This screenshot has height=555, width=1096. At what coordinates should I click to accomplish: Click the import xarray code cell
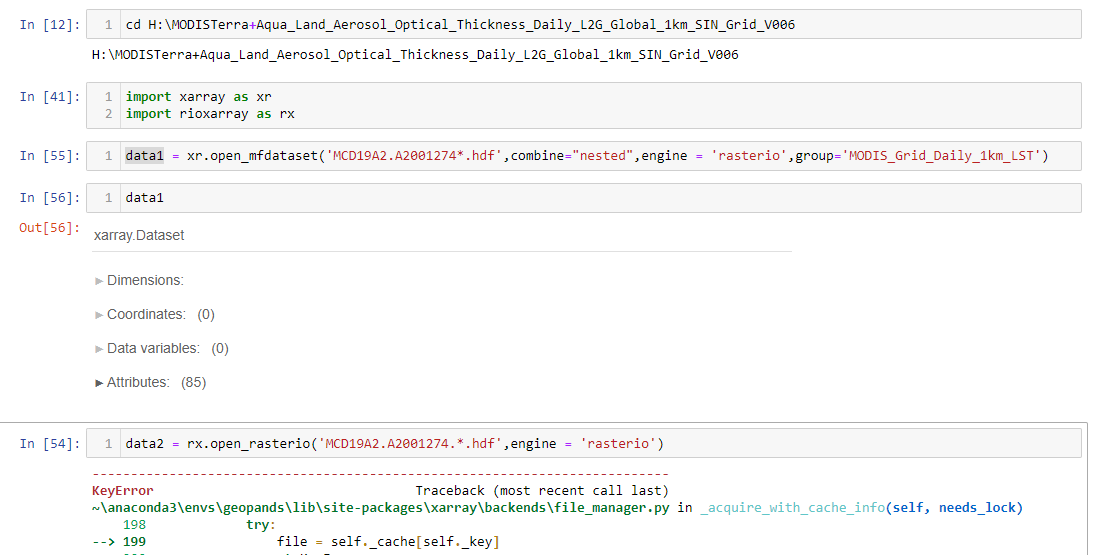click(584, 106)
